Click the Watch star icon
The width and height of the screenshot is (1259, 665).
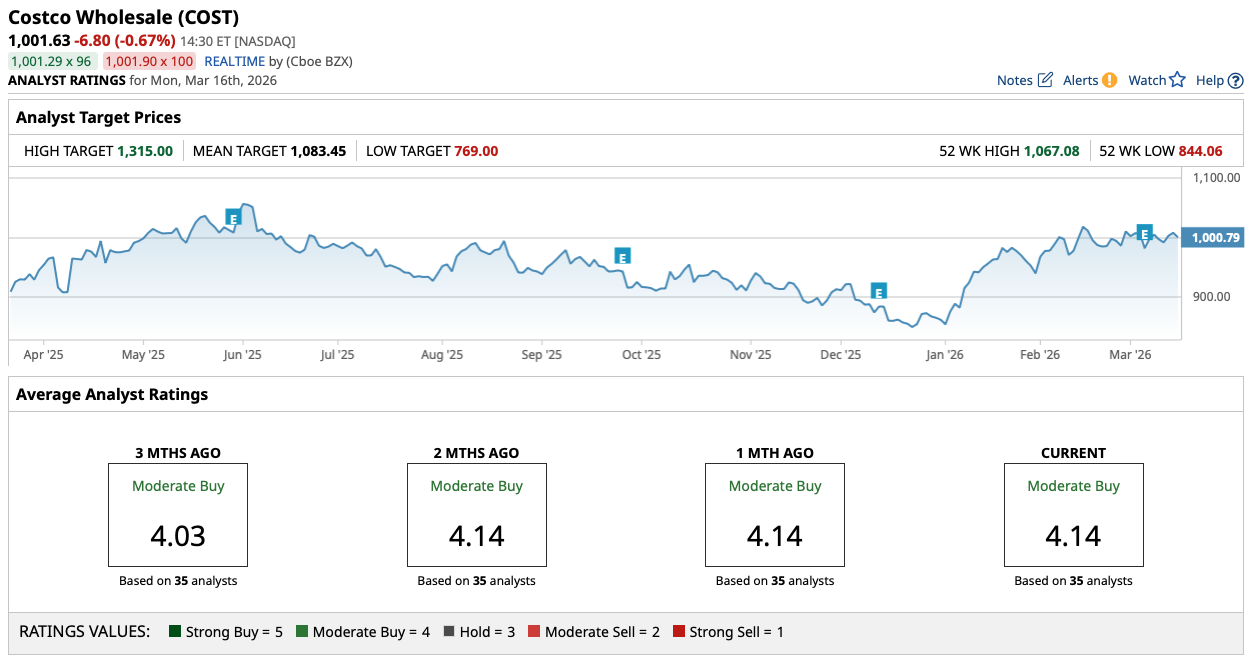click(1177, 80)
